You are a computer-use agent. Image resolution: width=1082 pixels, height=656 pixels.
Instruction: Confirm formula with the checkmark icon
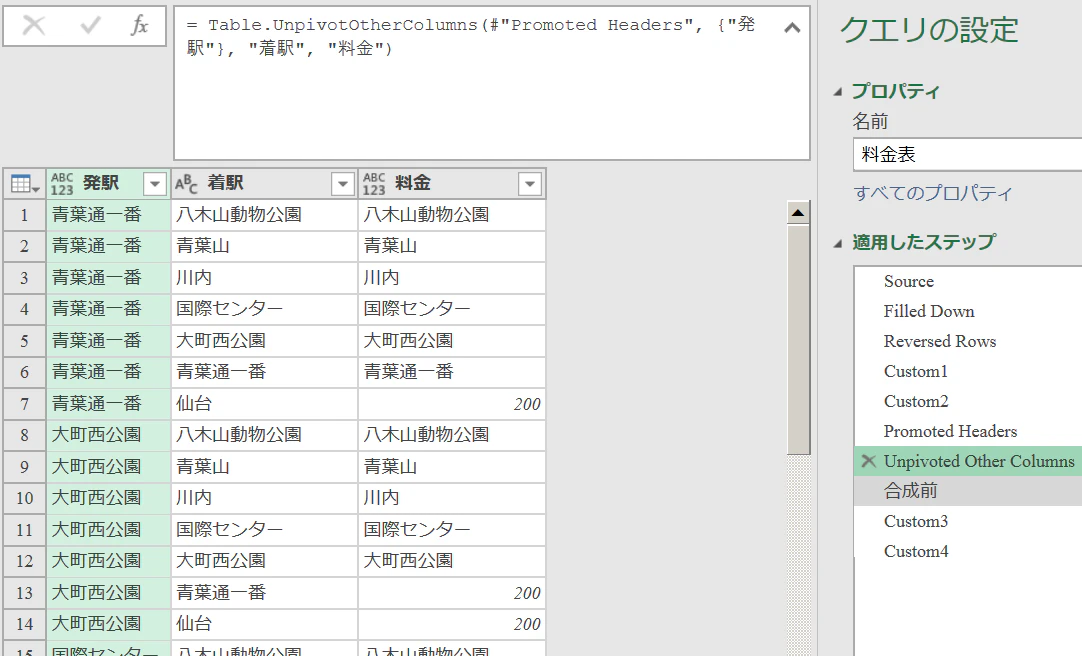90,26
